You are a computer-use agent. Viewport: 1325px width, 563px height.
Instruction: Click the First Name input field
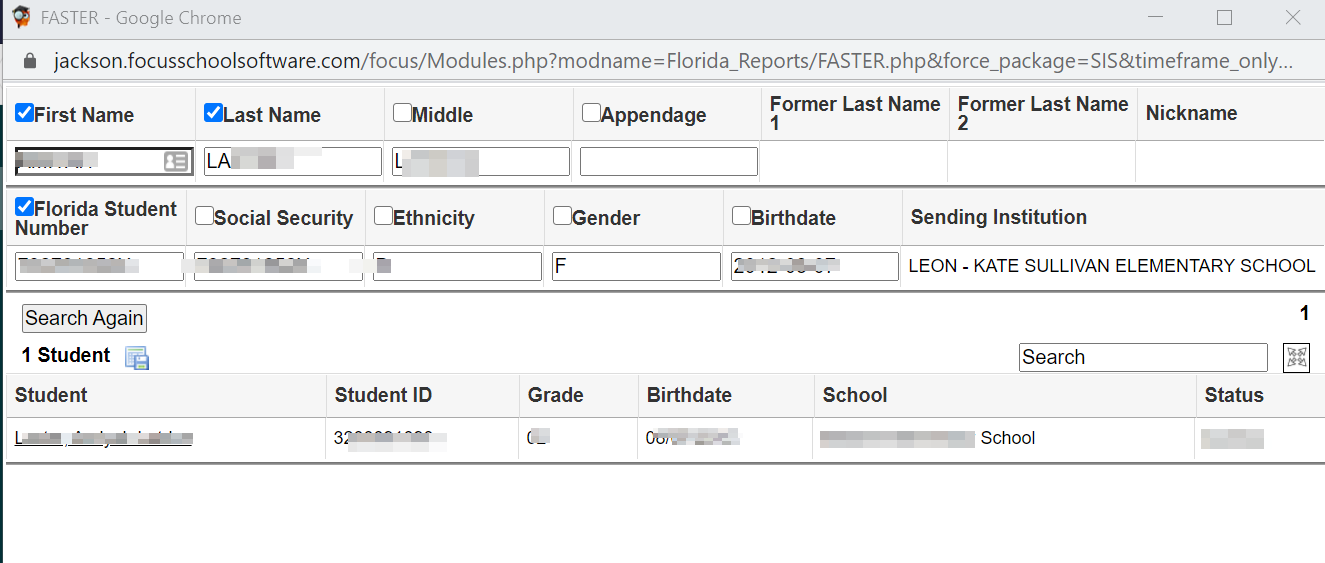(x=102, y=162)
